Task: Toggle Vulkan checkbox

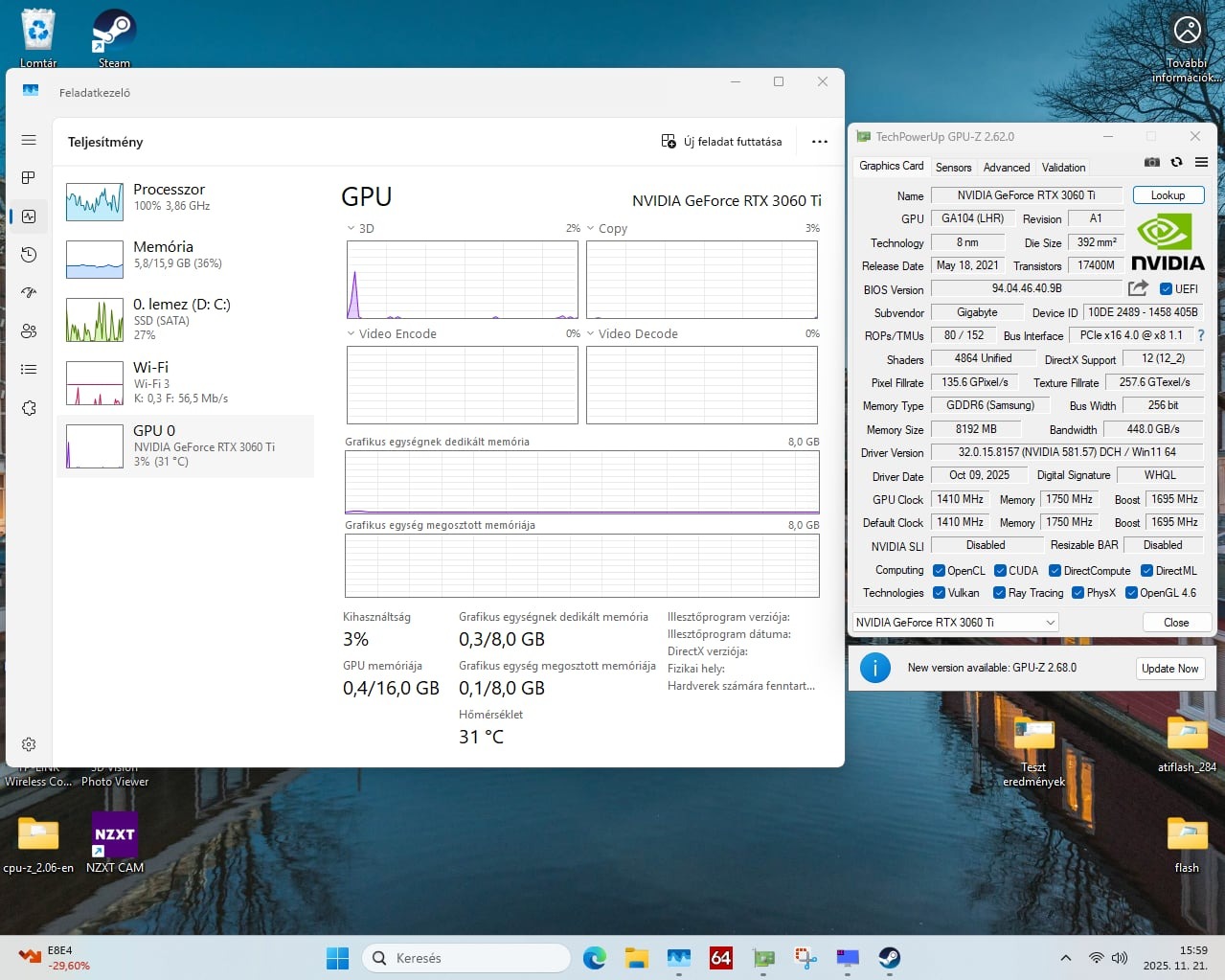Action: pyautogui.click(x=939, y=592)
